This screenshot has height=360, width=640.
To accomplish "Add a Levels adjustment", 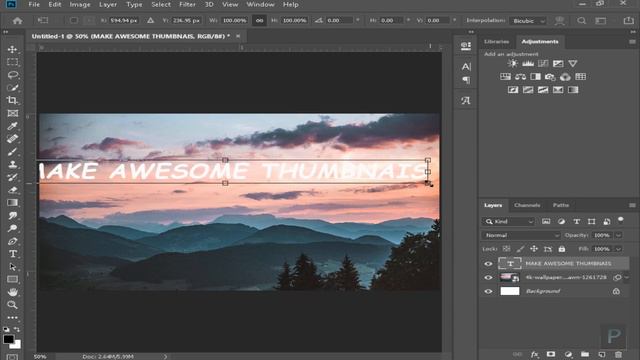I will pyautogui.click(x=528, y=63).
